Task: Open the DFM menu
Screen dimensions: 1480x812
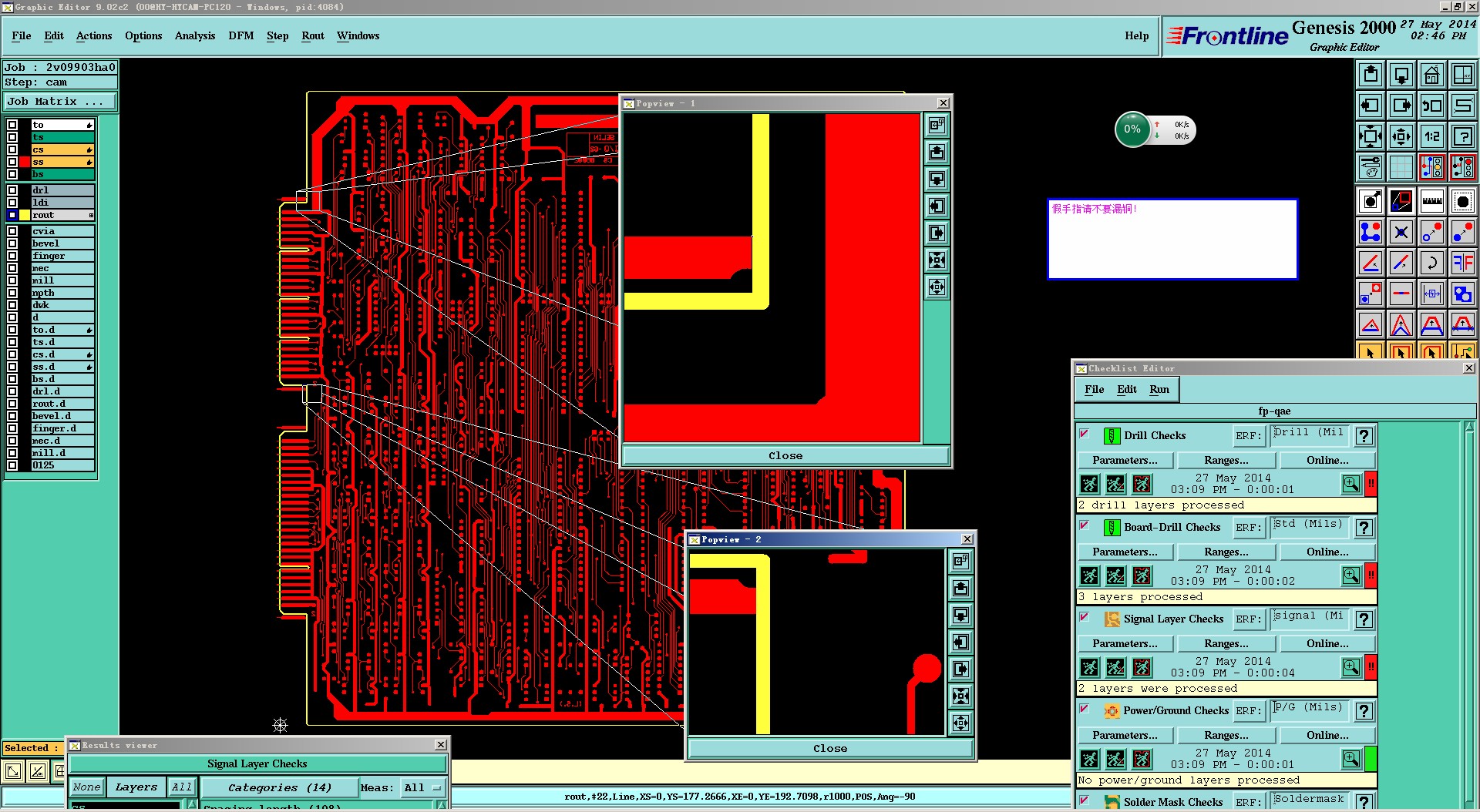Action: [241, 36]
